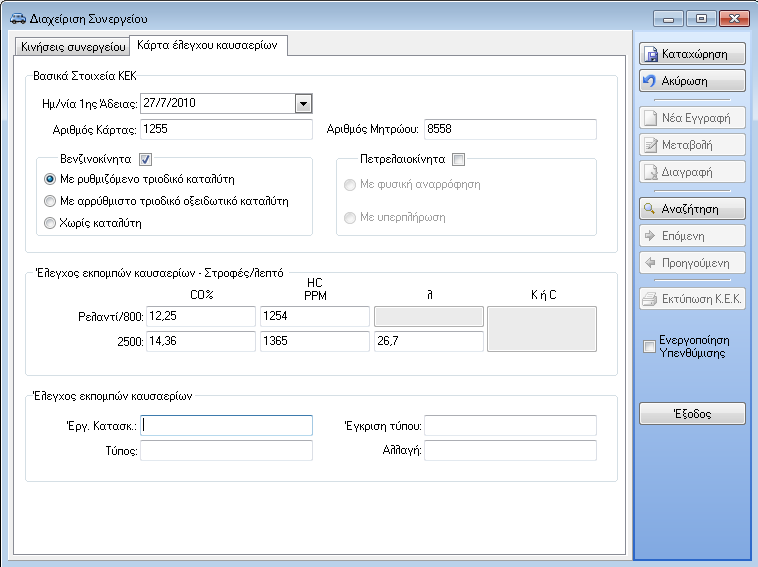Select Με ρυθμιζόμενο τριοδικό καταλύτη radio
Screen dimensions: 758x567
point(49,179)
